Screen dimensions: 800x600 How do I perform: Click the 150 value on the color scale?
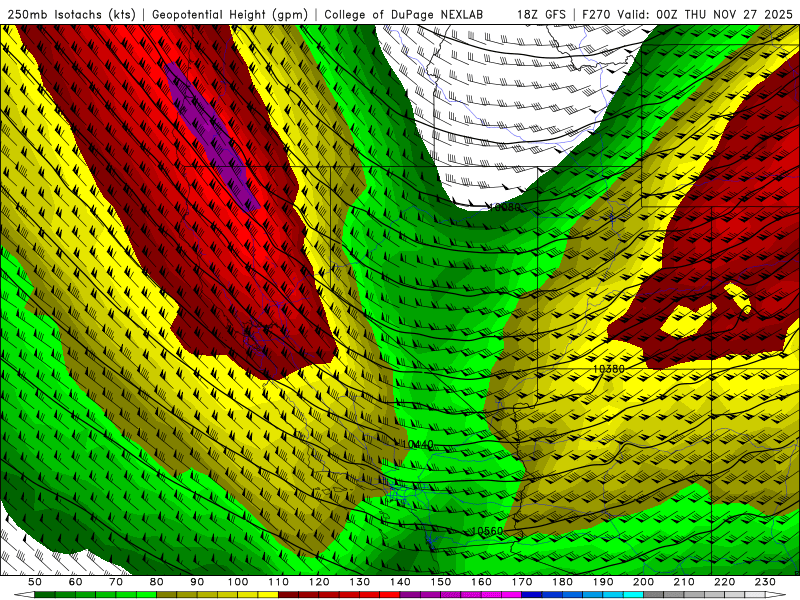(x=441, y=582)
